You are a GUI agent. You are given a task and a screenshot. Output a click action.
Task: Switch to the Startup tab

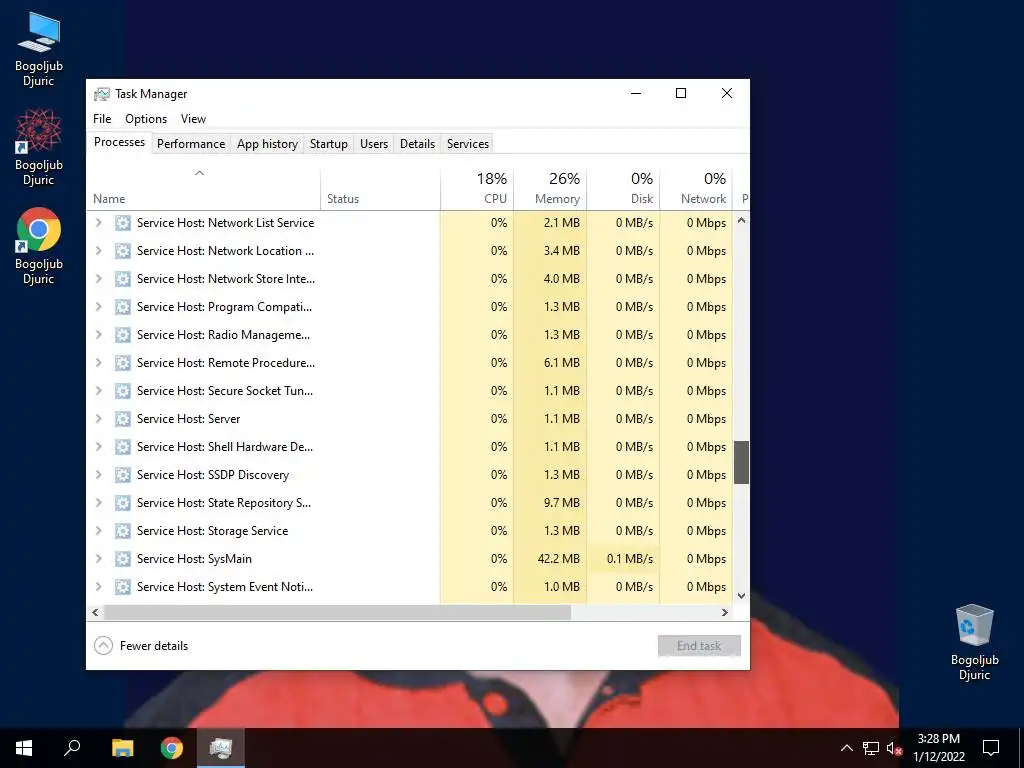(328, 144)
